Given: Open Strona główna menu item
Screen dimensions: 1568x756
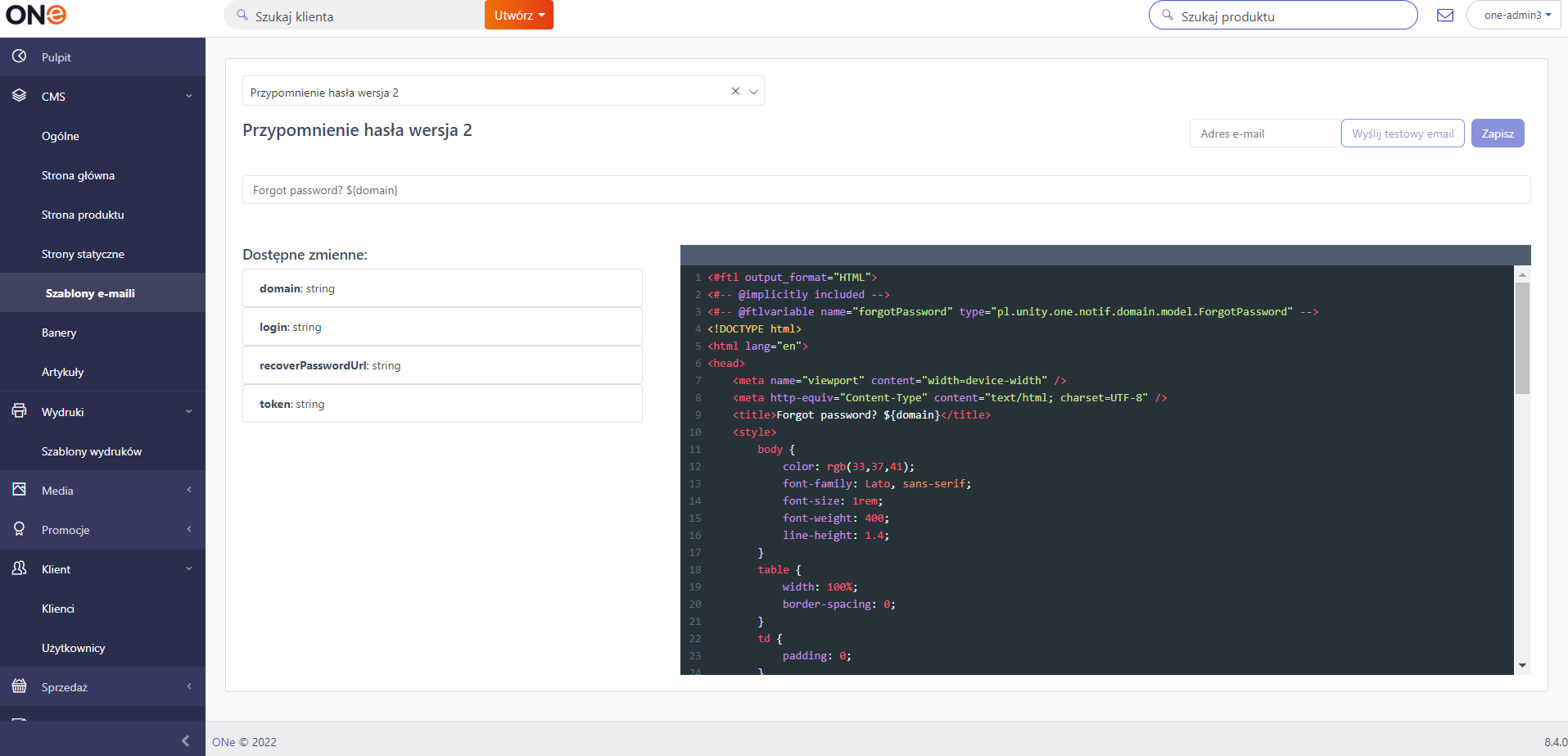Looking at the screenshot, I should 78,175.
